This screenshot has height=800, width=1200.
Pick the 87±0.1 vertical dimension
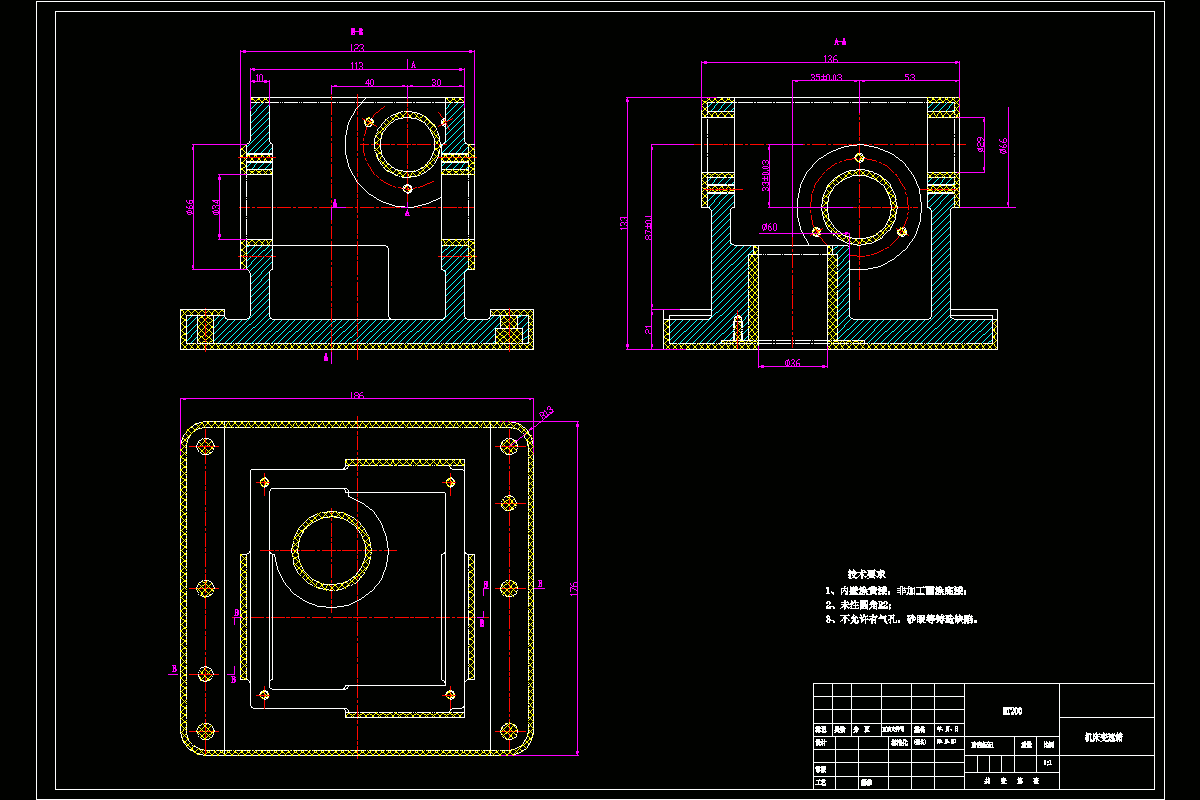pyautogui.click(x=648, y=226)
